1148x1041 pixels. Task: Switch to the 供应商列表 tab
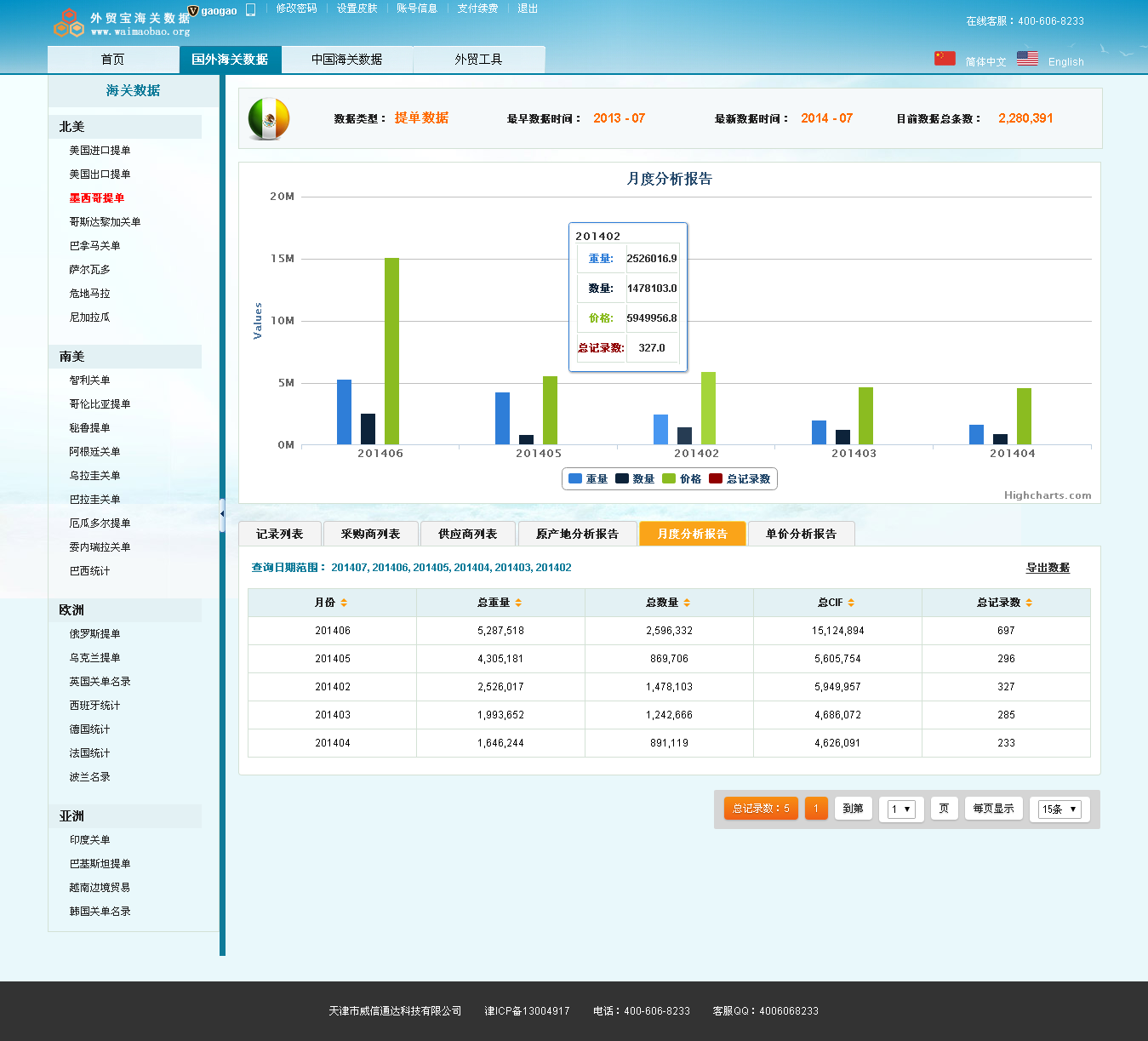[x=467, y=534]
